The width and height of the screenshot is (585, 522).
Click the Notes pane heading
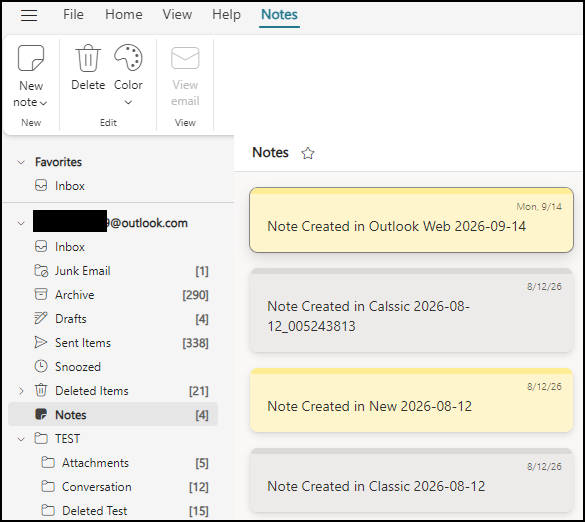270,153
